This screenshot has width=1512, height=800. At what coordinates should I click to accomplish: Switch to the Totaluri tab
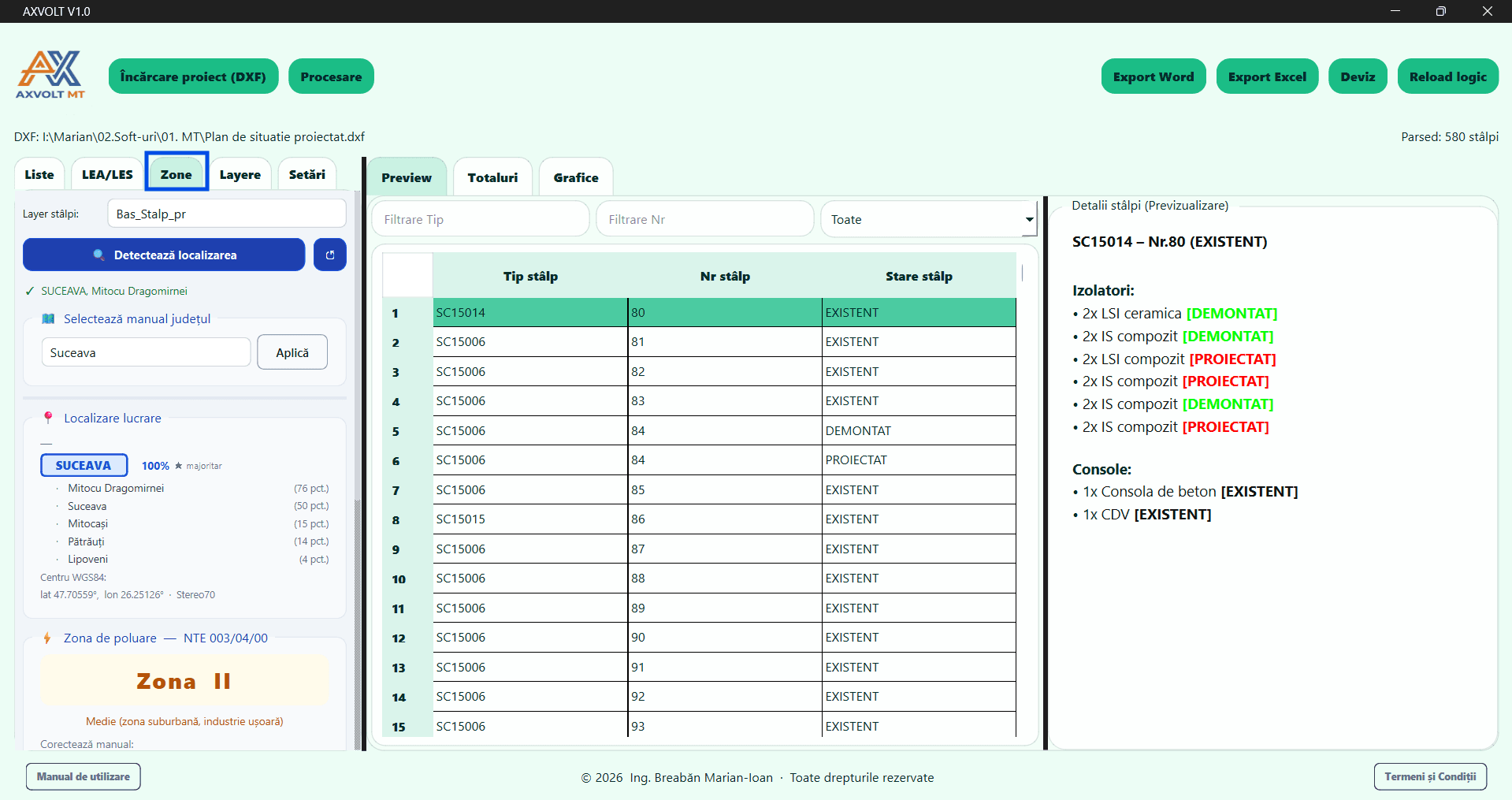pos(492,177)
